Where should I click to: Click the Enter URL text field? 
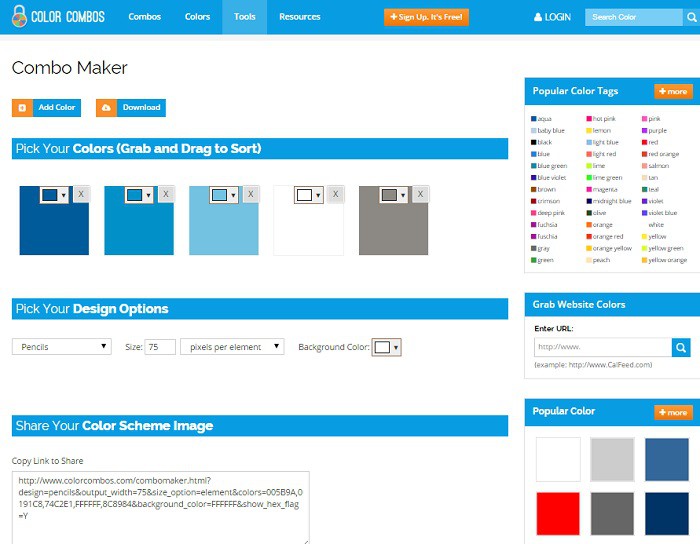[602, 348]
